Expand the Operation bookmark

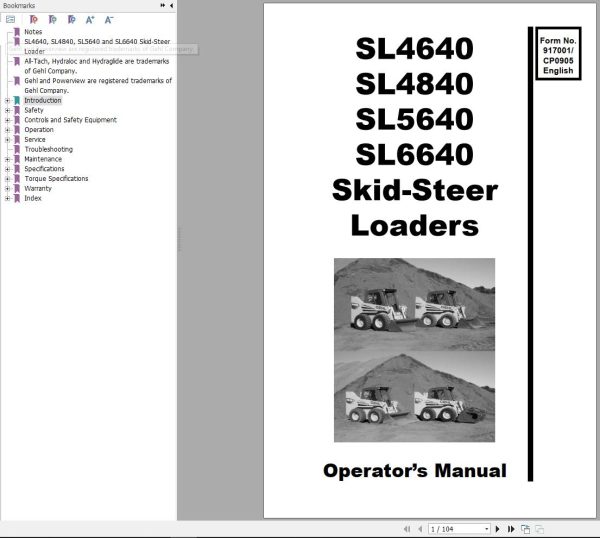7,130
